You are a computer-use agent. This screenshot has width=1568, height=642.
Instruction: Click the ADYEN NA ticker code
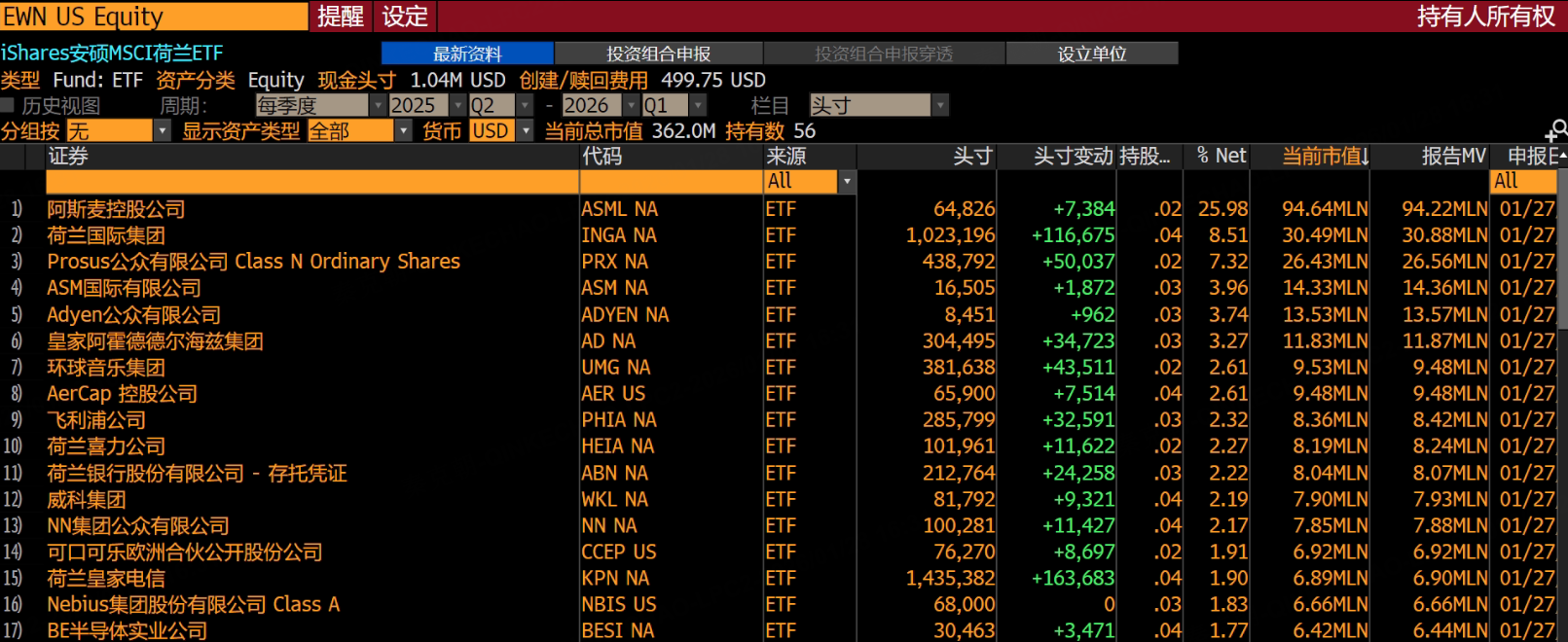coord(625,315)
